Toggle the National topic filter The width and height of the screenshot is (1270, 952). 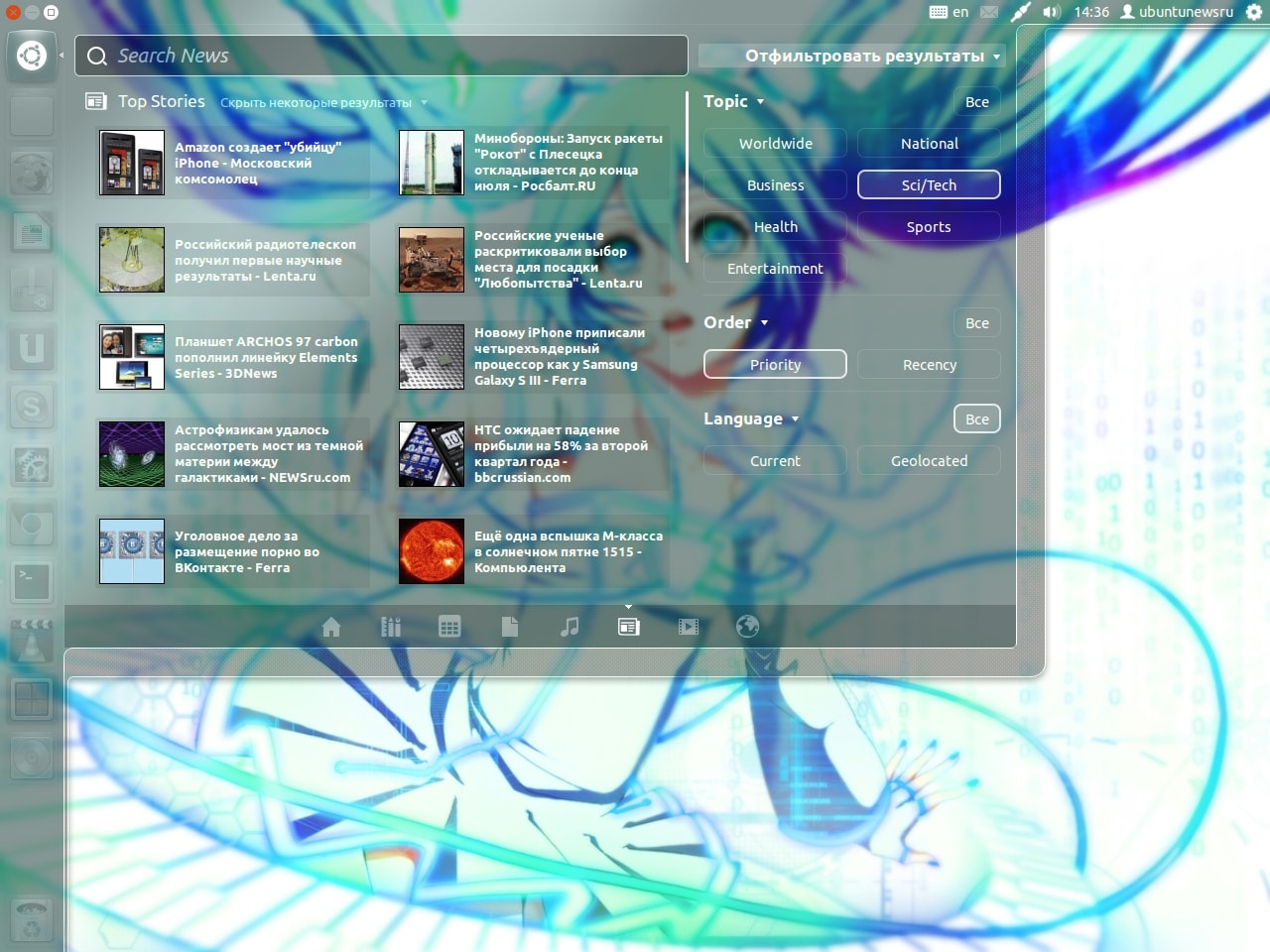coord(929,144)
